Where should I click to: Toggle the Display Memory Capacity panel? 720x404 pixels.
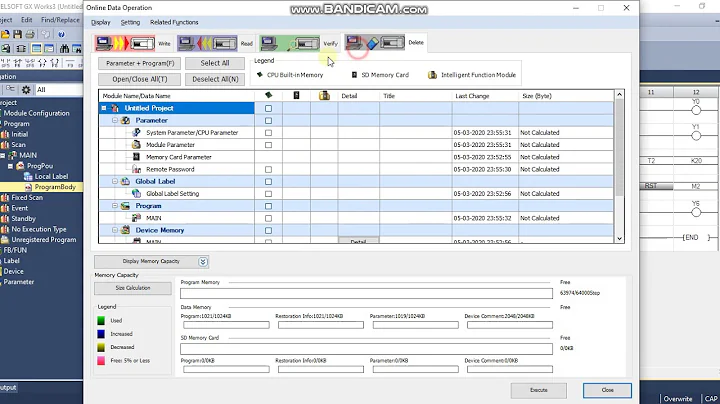tap(151, 262)
